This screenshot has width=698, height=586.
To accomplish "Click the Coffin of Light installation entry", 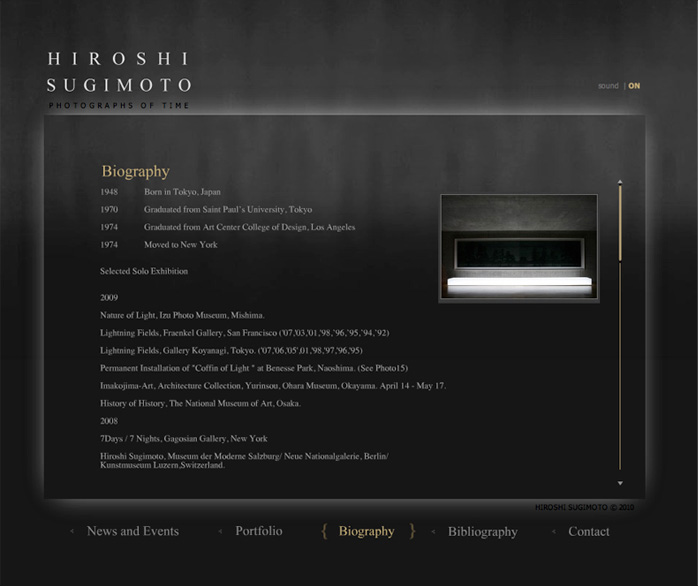I will (x=253, y=368).
